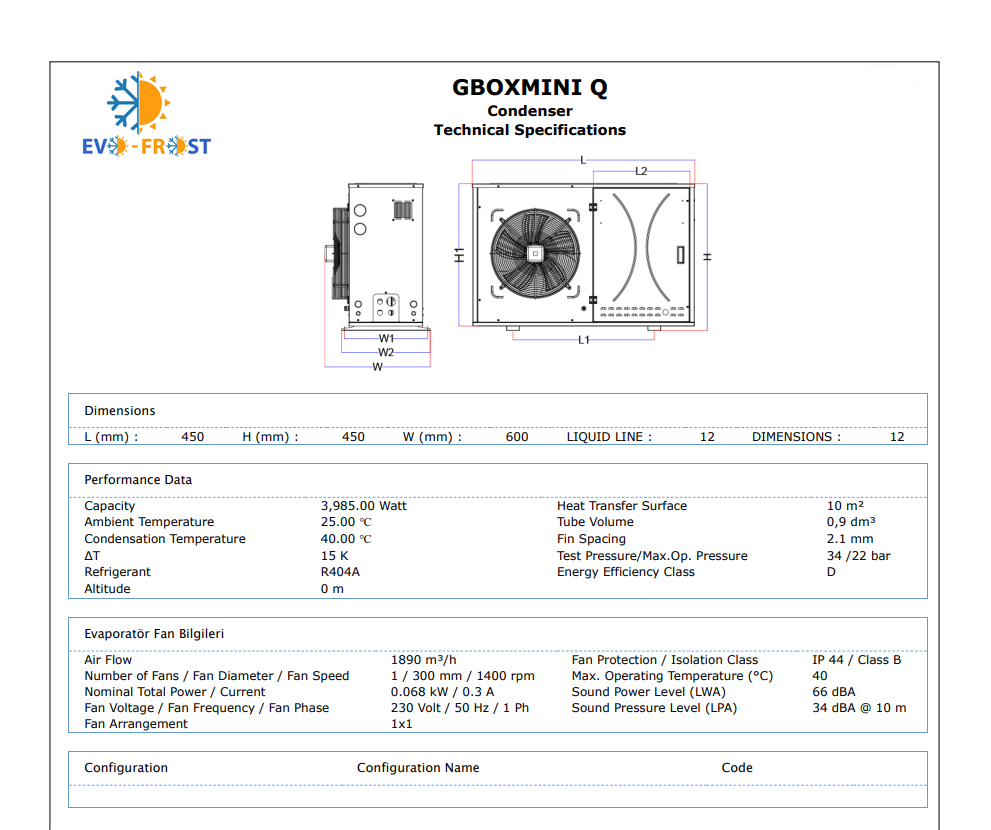Click the side-view condenser drawing

[x=377, y=257]
